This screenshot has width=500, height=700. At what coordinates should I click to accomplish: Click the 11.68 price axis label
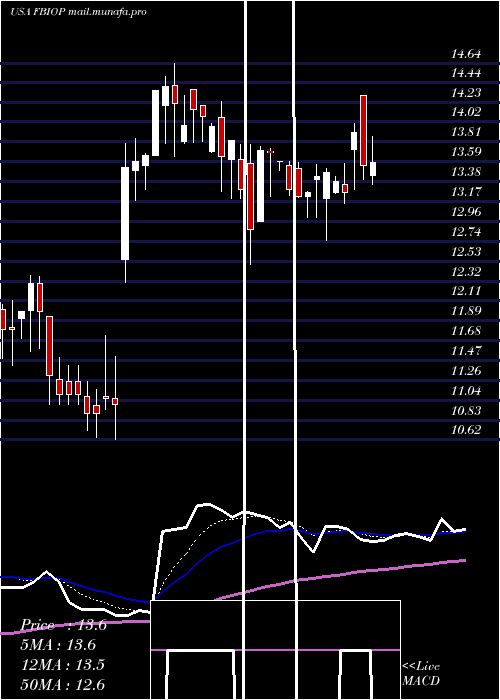466,331
